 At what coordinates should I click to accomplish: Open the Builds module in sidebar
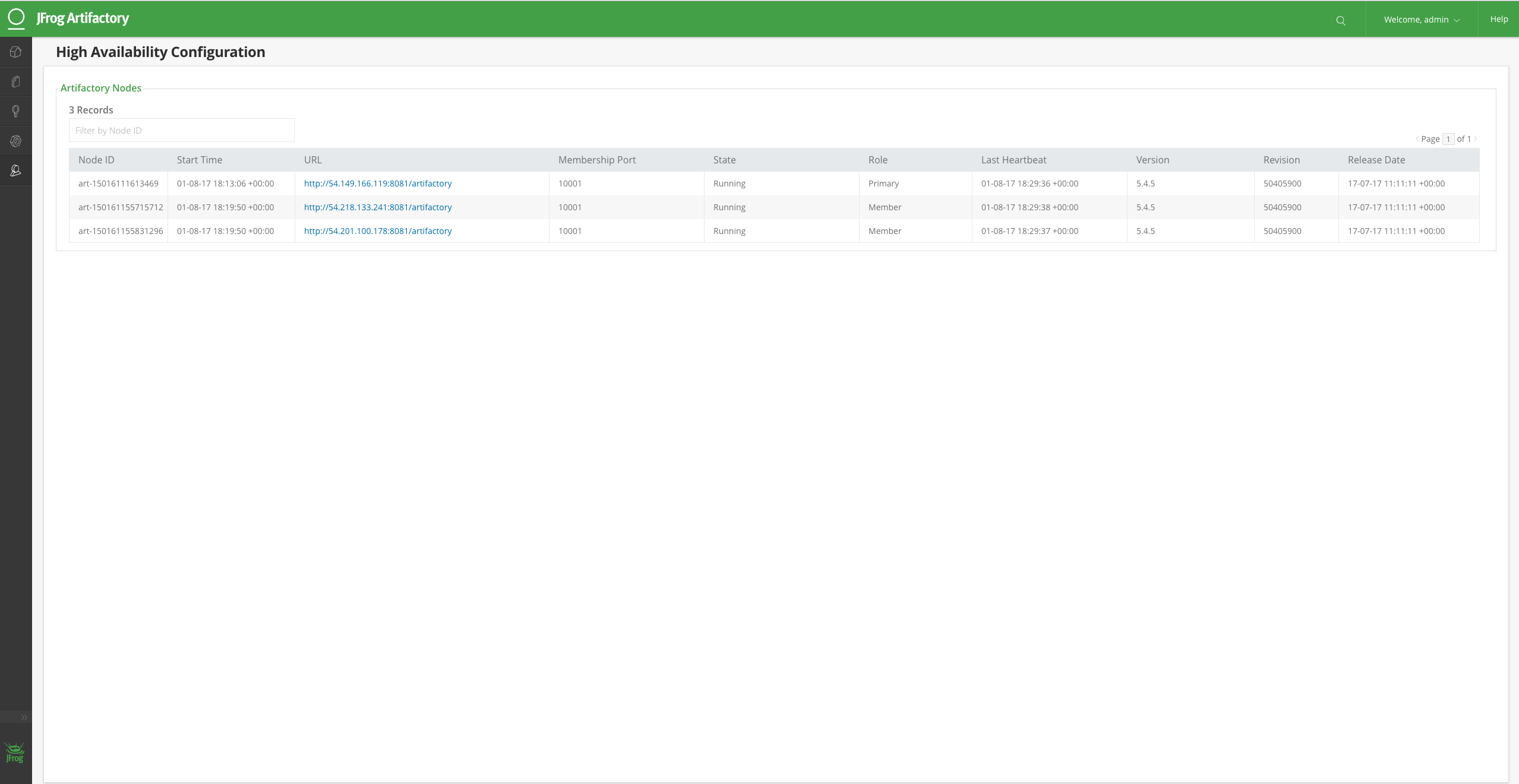pyautogui.click(x=15, y=141)
